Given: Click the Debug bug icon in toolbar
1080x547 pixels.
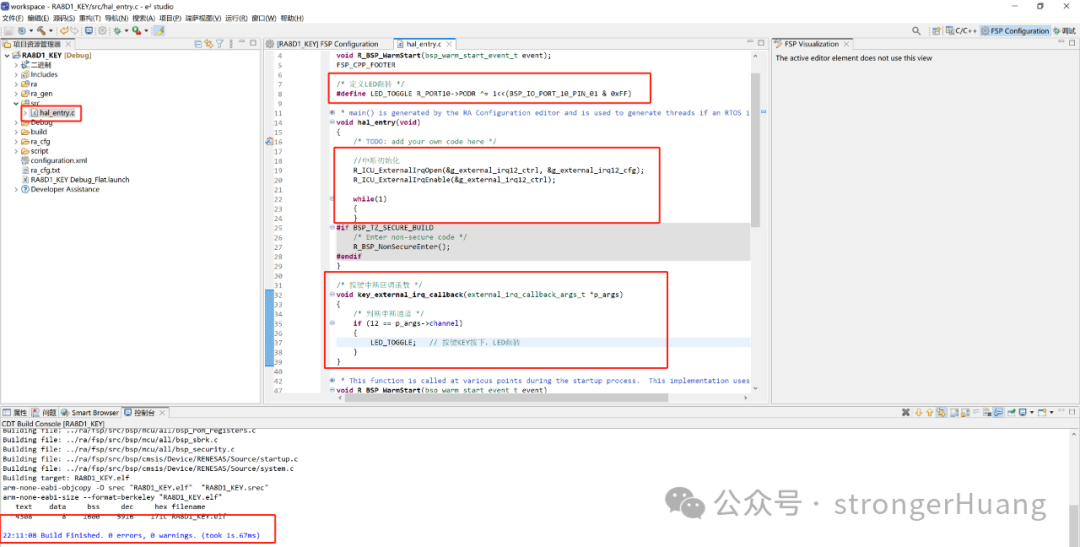Looking at the screenshot, I should click(x=117, y=31).
